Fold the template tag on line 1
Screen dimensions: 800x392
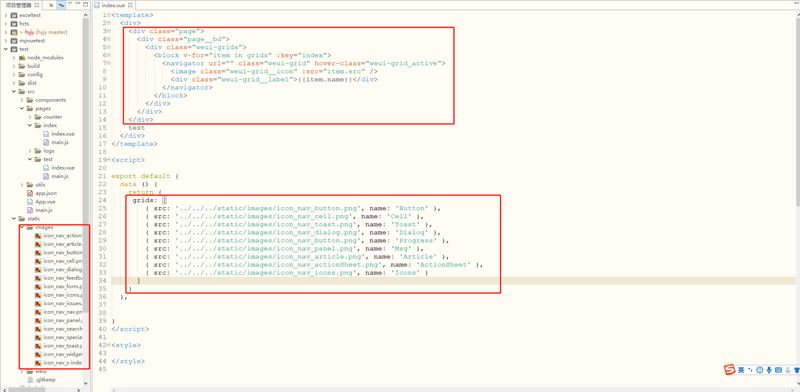click(x=109, y=15)
